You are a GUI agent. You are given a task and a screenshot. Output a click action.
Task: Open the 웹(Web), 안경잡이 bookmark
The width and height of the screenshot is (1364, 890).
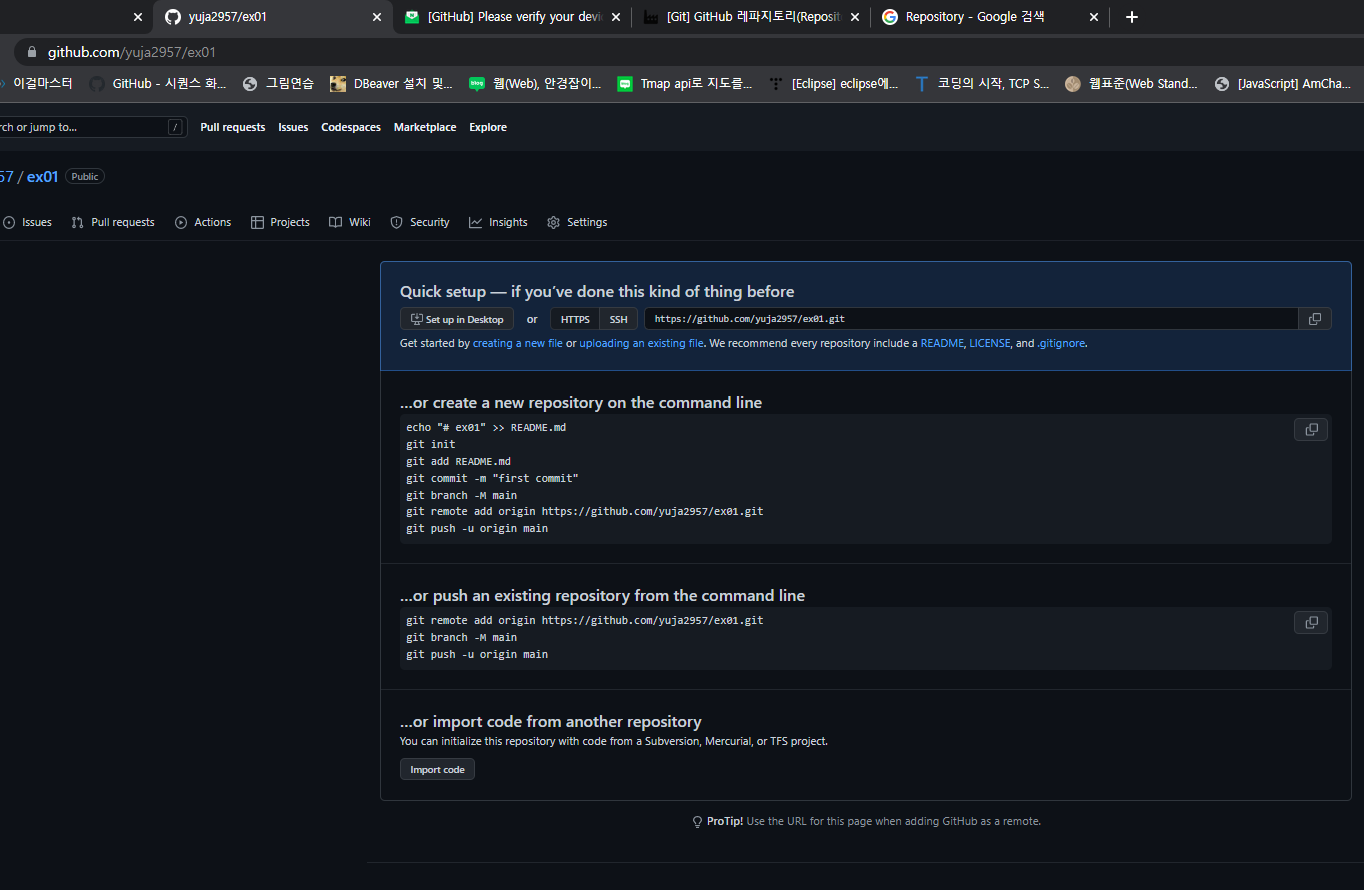pos(536,84)
